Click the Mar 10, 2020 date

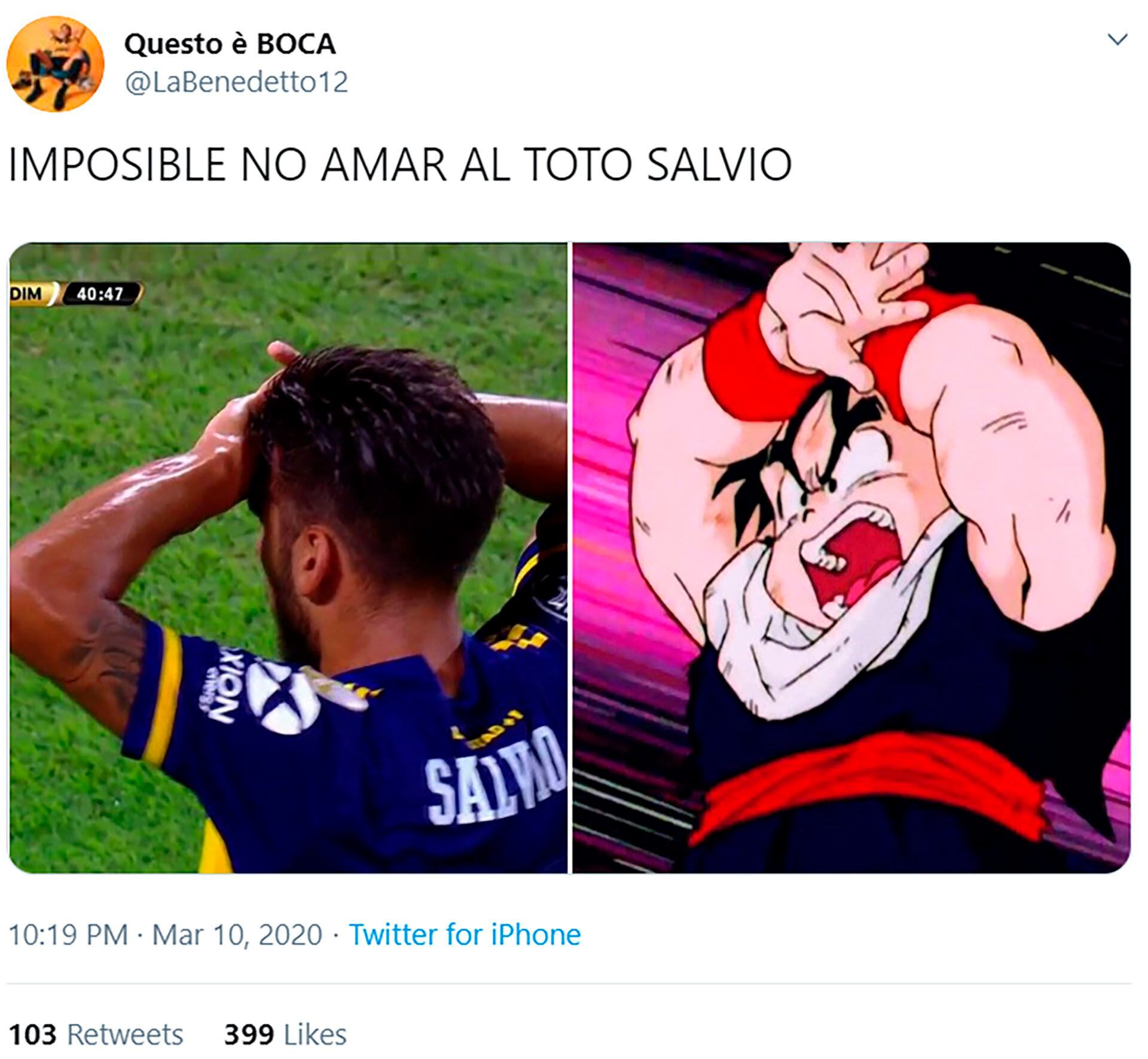coord(237,935)
